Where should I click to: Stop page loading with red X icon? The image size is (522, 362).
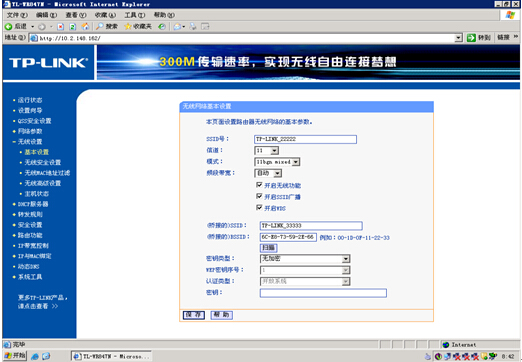(60, 27)
